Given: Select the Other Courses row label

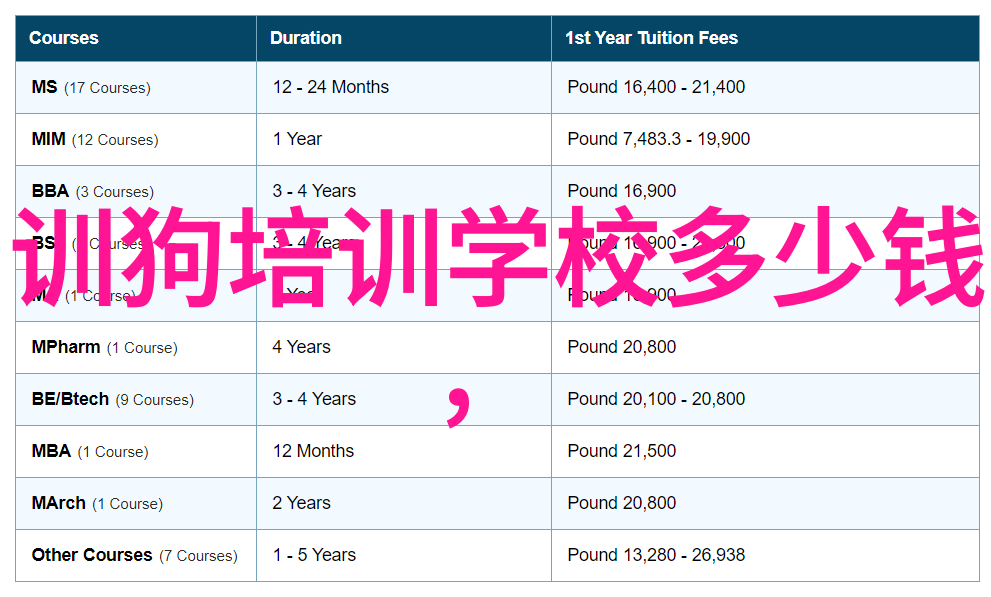Looking at the screenshot, I should pyautogui.click(x=92, y=555).
